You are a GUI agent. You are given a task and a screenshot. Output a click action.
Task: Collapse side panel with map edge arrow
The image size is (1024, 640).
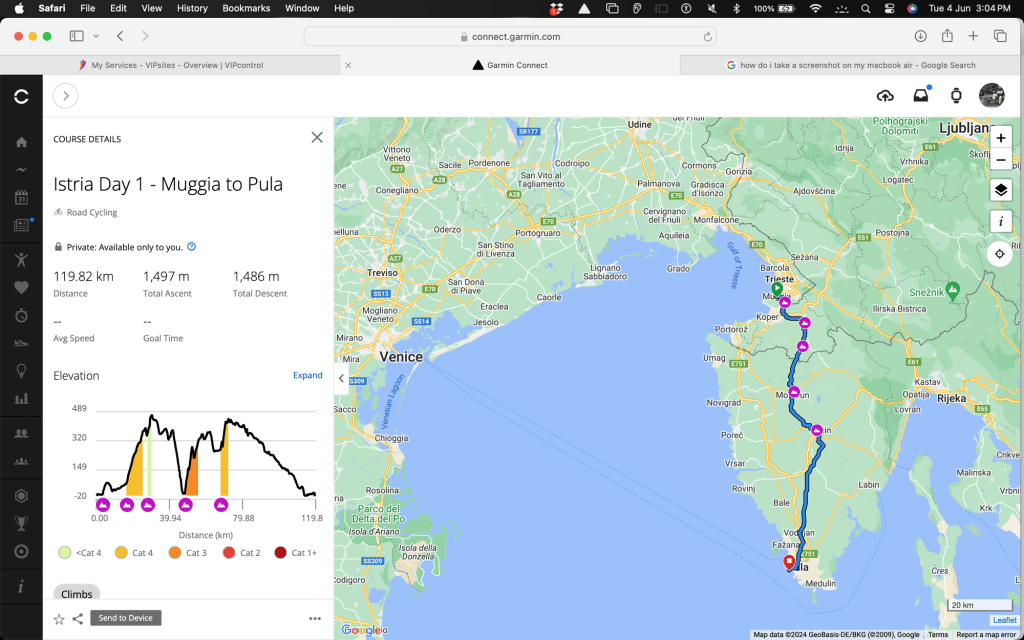[341, 378]
